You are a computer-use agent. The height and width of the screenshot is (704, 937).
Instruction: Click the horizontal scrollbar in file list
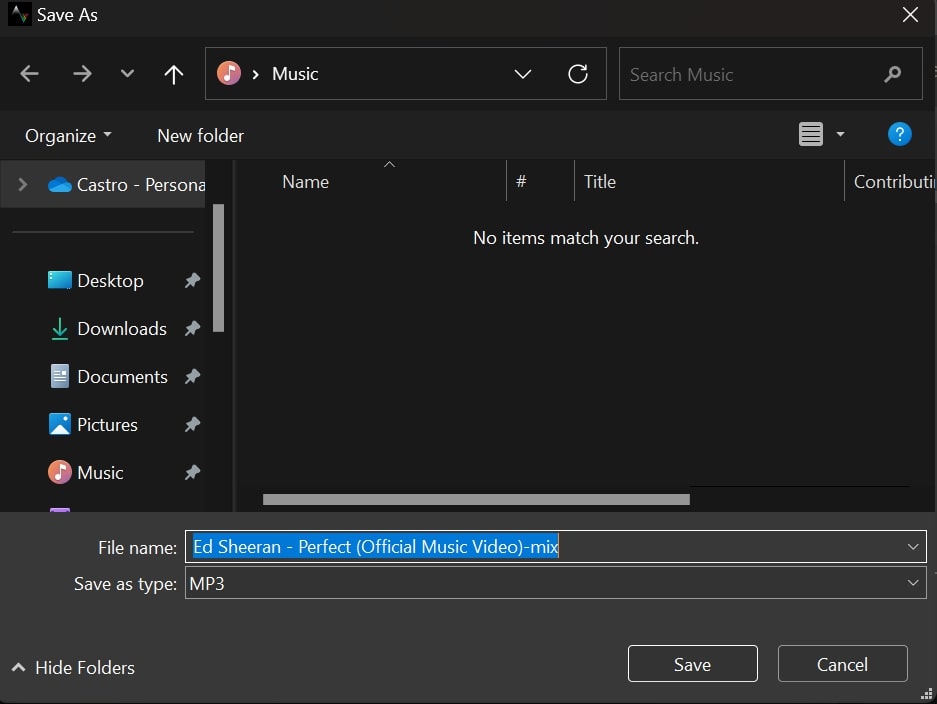pos(476,498)
